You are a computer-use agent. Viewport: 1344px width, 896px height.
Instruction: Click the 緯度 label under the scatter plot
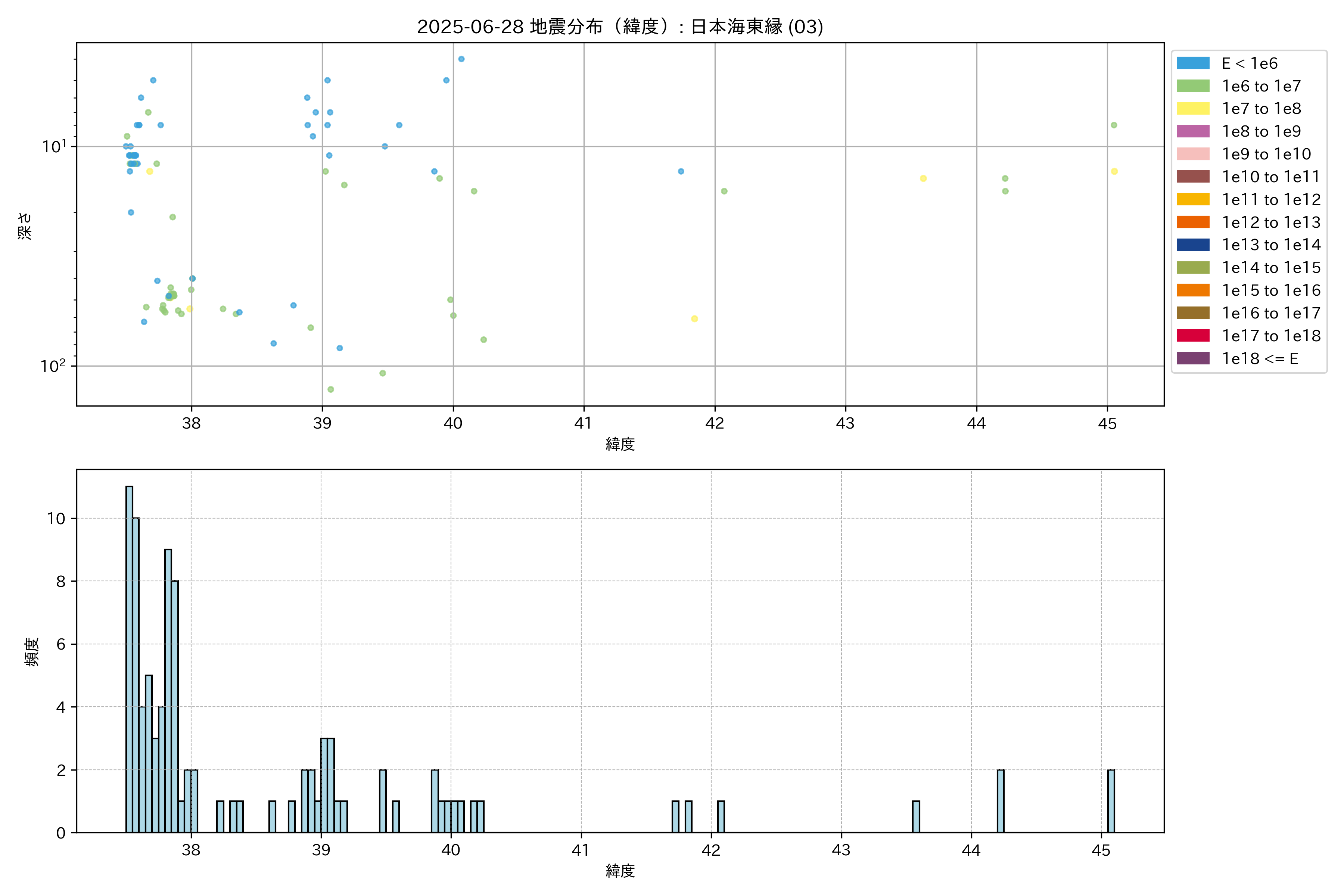pyautogui.click(x=620, y=444)
